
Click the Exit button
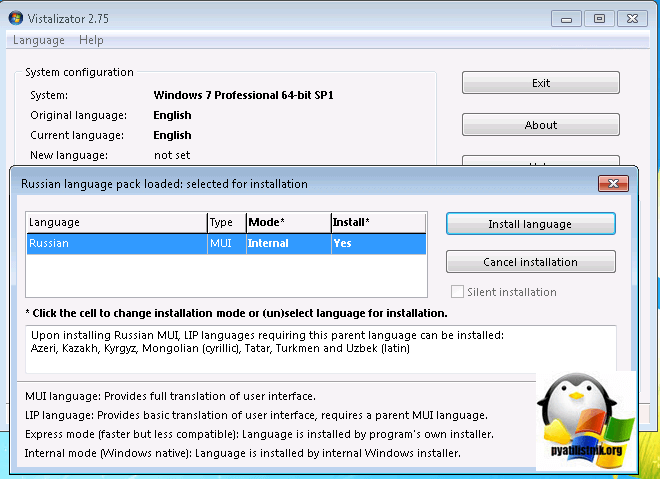point(540,82)
